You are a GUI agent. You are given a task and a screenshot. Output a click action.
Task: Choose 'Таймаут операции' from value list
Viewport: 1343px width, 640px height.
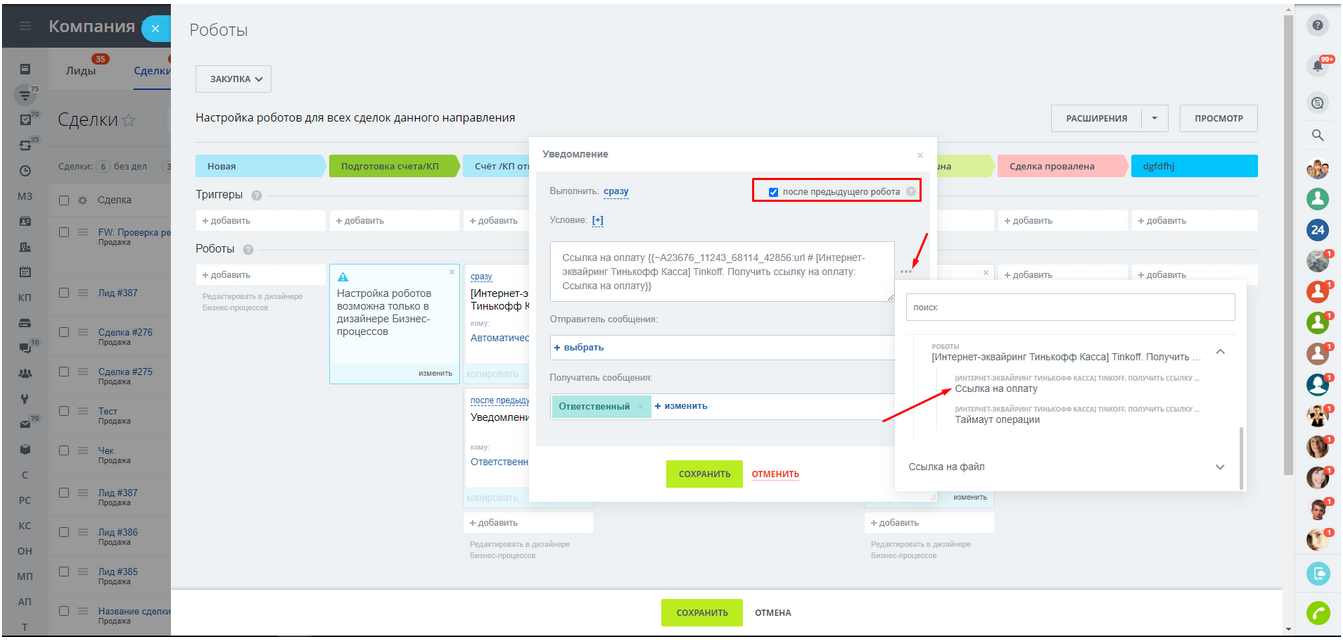[997, 419]
